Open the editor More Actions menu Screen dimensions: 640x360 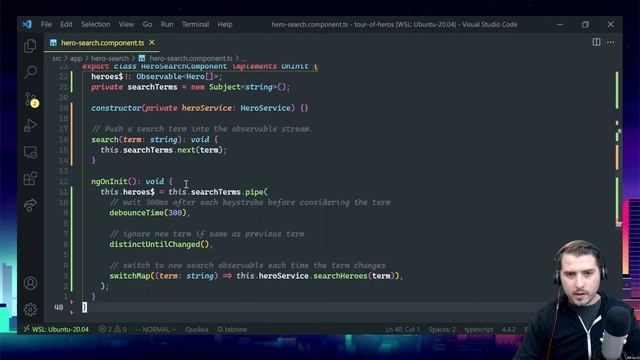click(611, 42)
